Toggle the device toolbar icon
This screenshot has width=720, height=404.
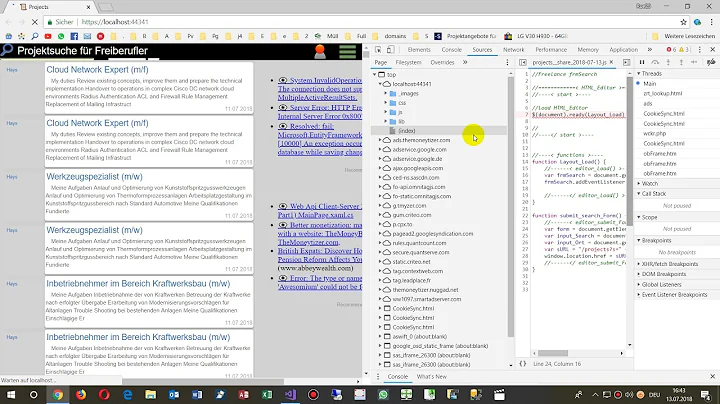click(x=390, y=50)
